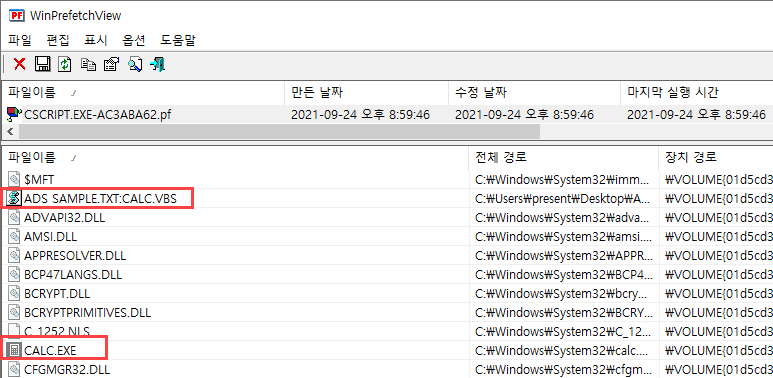Click the CFGMGR32.DLL file icon

click(15, 369)
